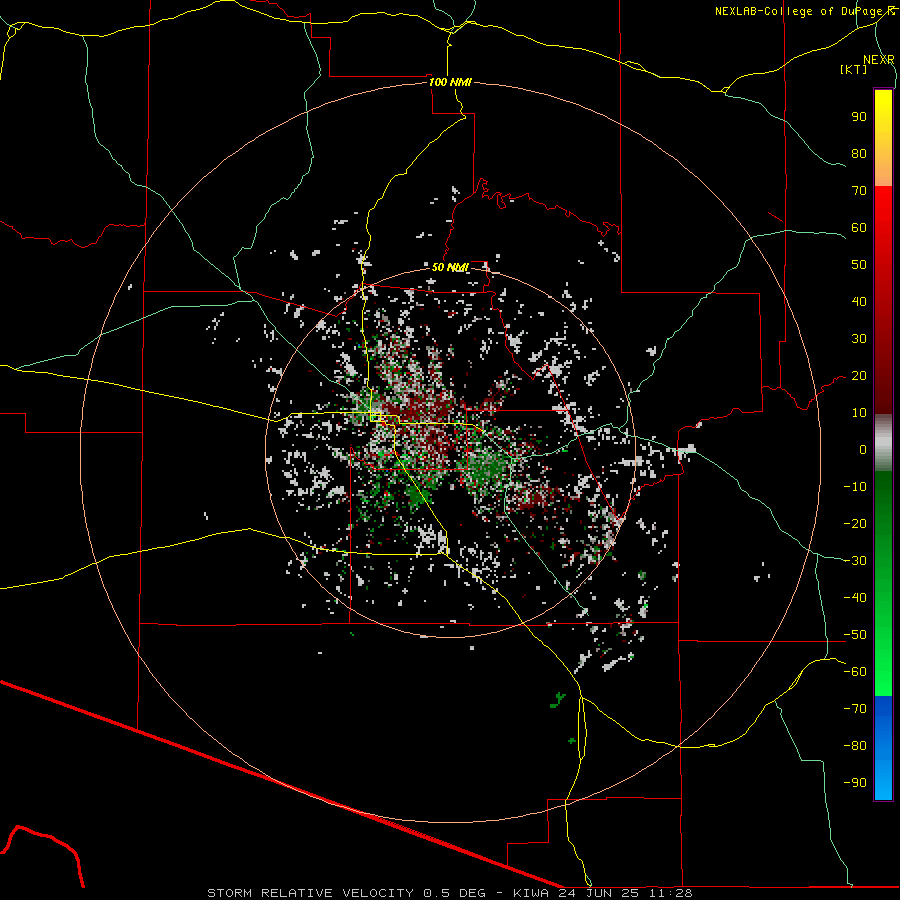
Task: Select the 0 value on the velocity scale
Action: pos(863,449)
